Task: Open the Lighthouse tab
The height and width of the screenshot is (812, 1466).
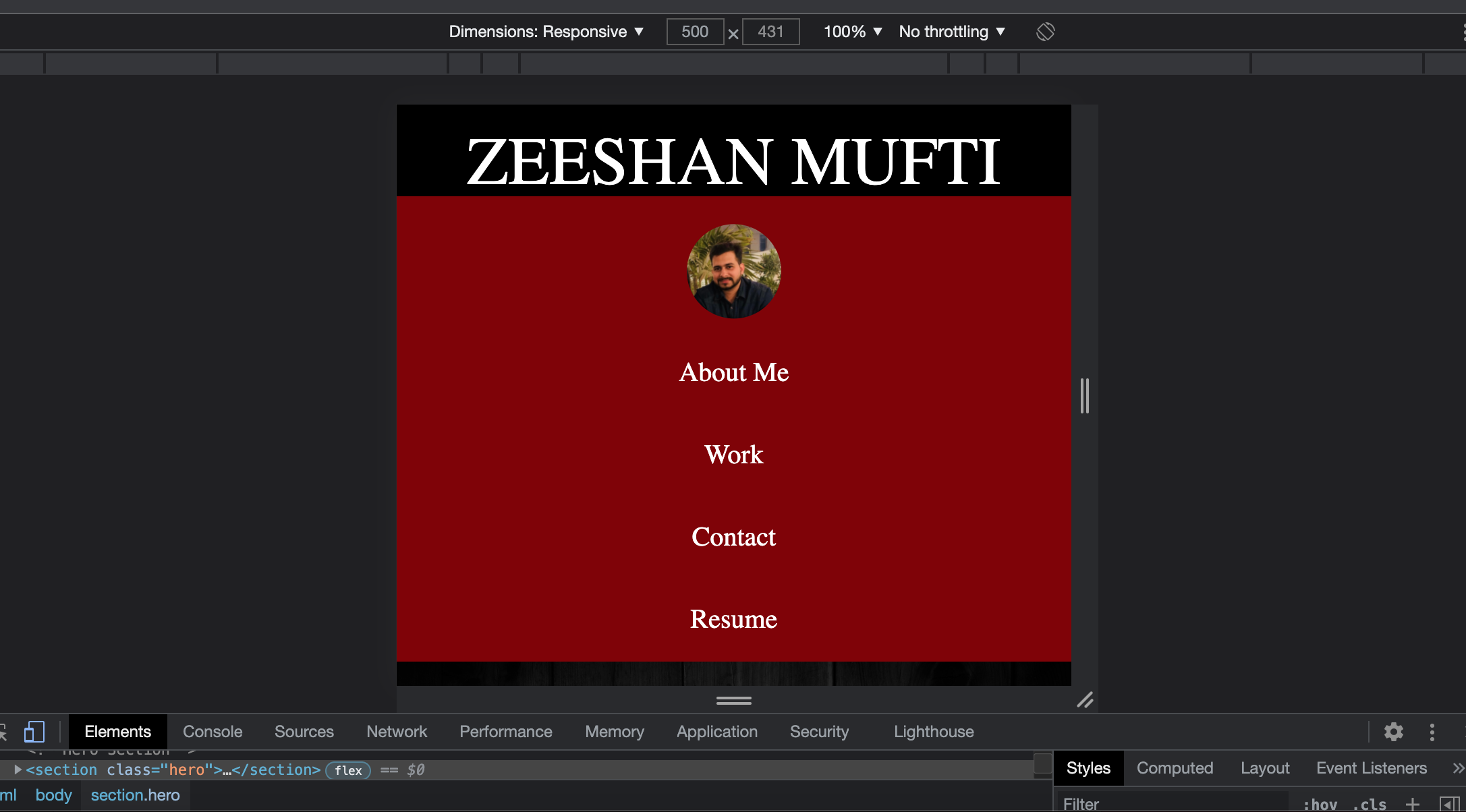Action: [x=934, y=732]
